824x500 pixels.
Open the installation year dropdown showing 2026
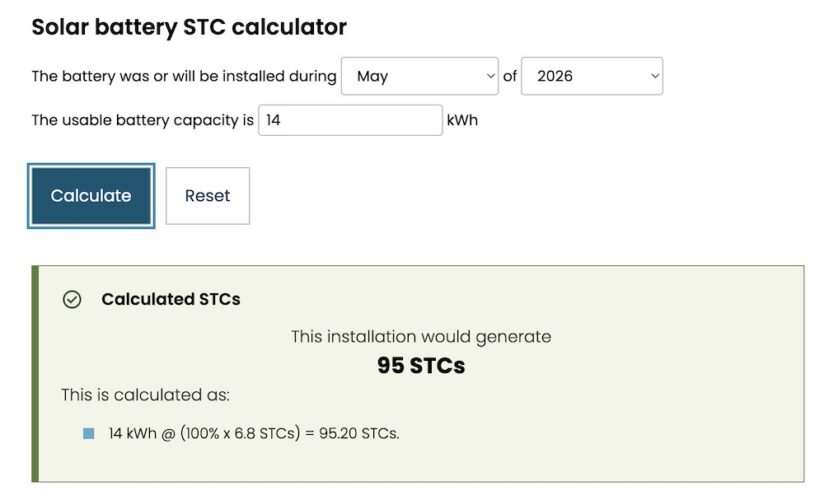pos(592,76)
